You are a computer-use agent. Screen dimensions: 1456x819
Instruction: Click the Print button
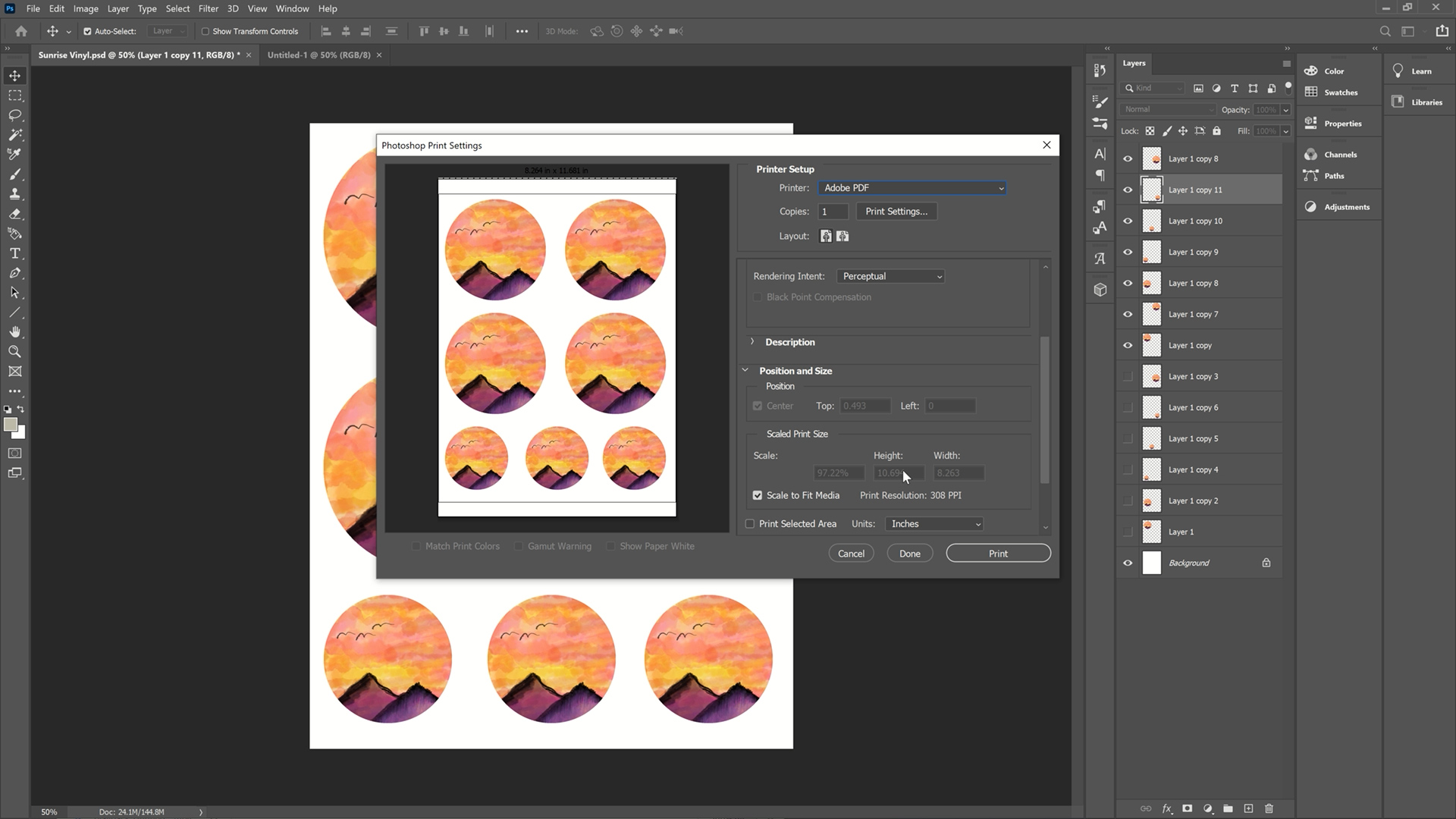998,553
